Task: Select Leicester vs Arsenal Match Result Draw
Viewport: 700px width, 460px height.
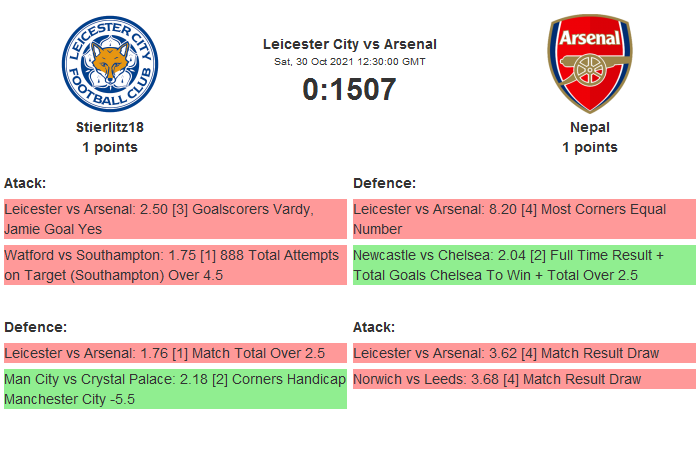Action: coord(523,353)
